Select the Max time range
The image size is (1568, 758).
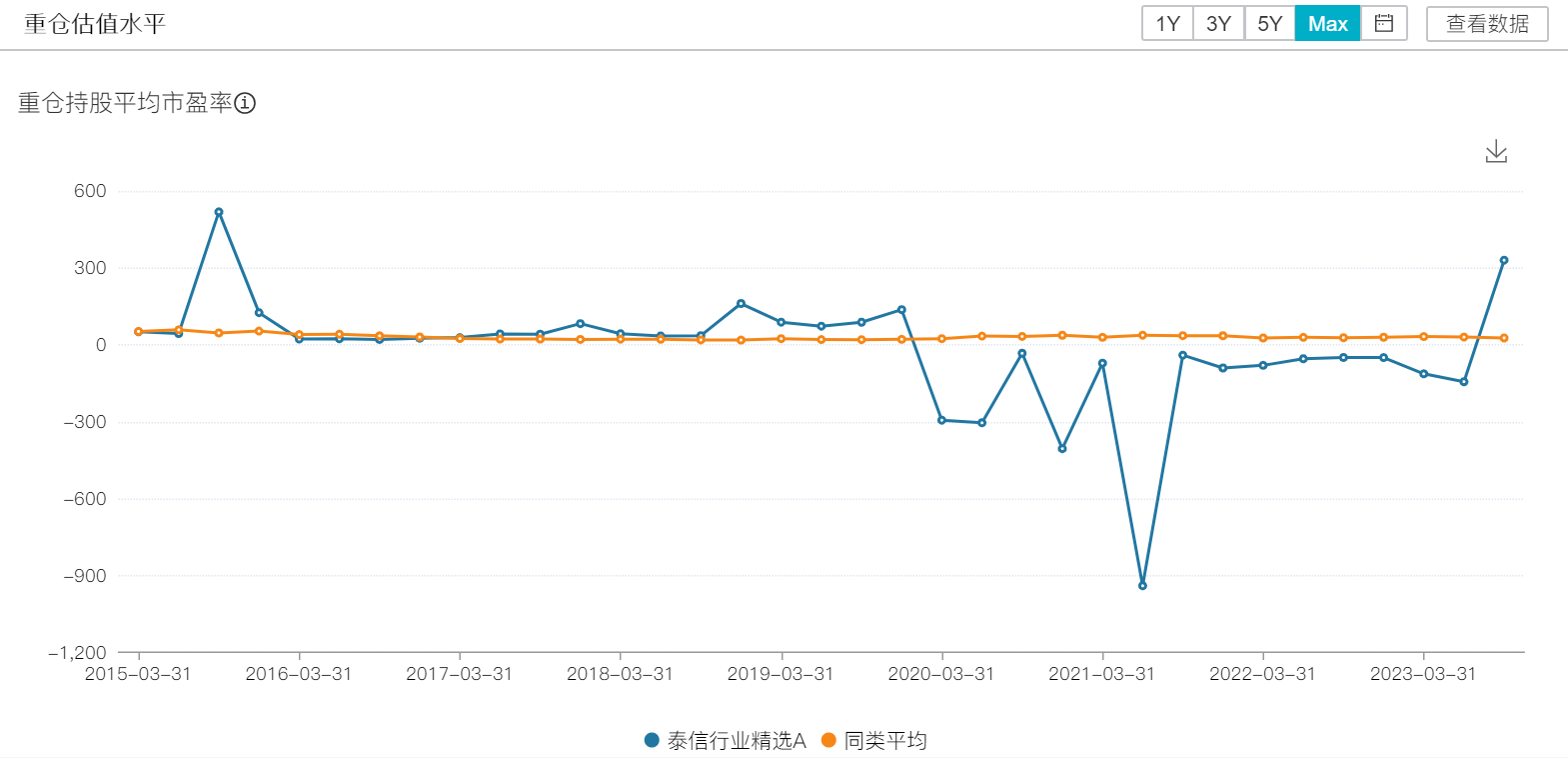tap(1327, 23)
